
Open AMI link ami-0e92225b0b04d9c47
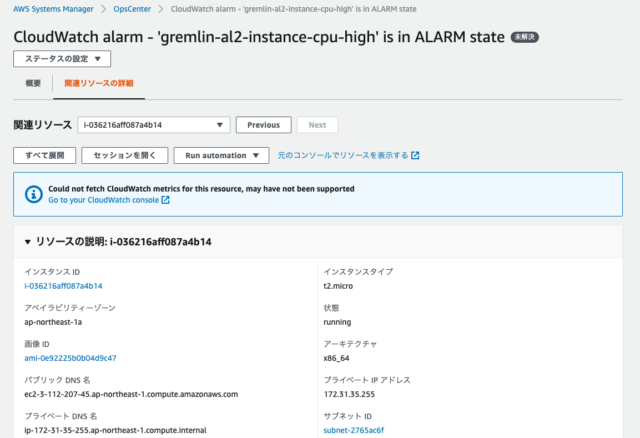(x=70, y=358)
